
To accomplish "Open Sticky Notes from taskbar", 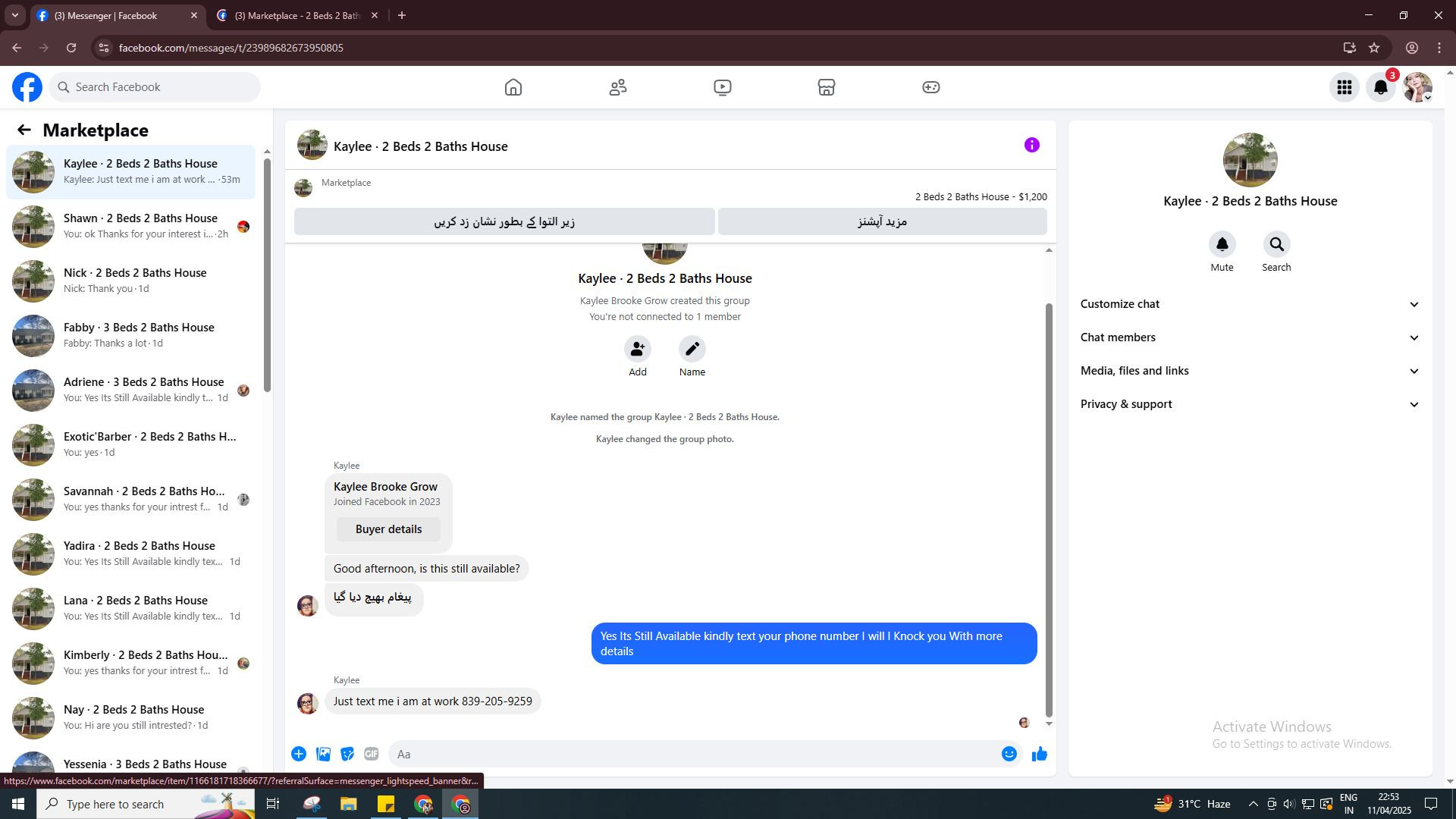I will pyautogui.click(x=386, y=804).
